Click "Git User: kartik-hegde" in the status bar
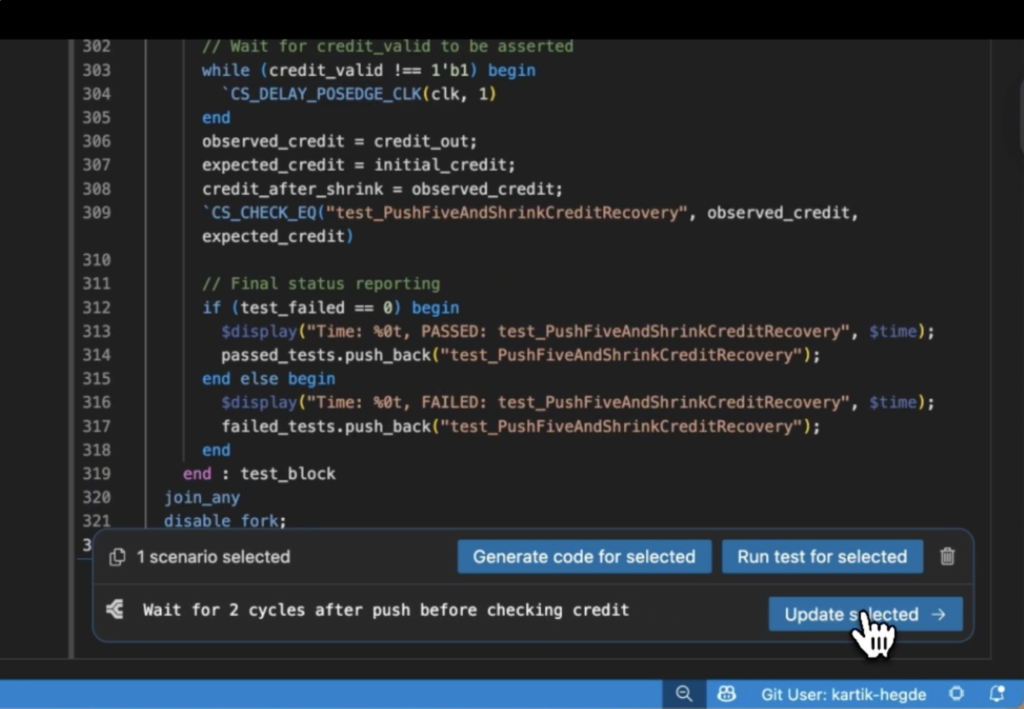Screen dimensions: 1024x709 (x=843, y=694)
